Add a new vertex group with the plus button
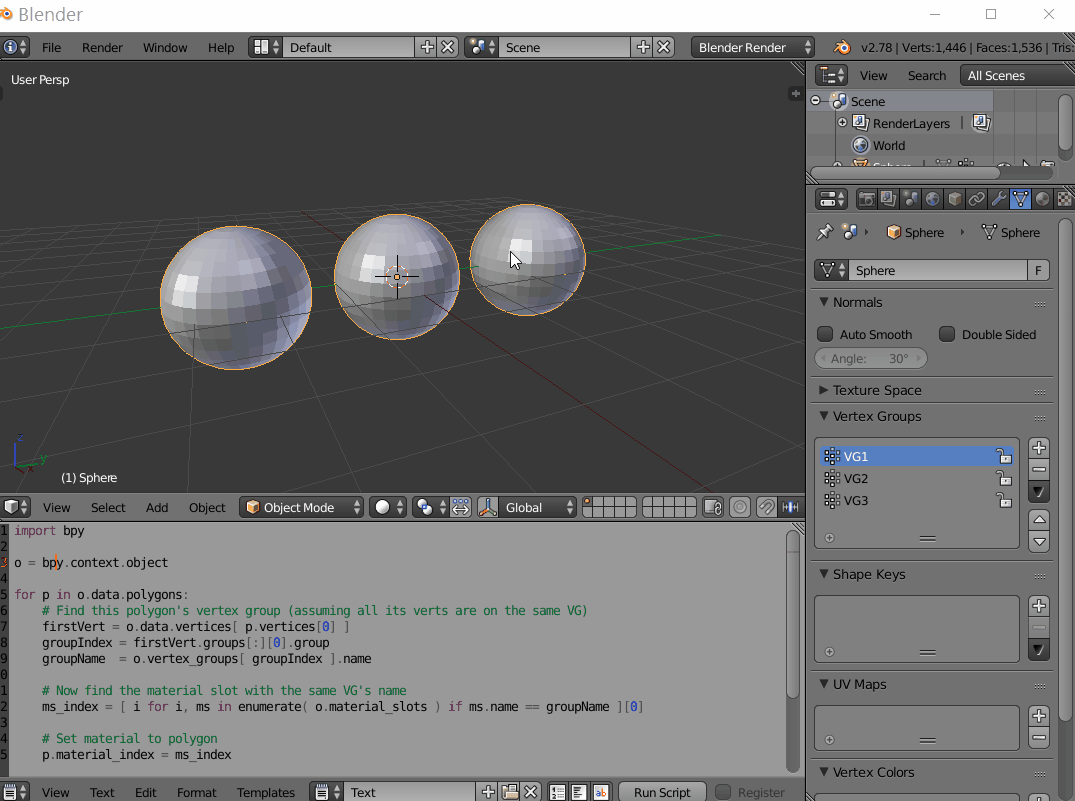 click(x=1038, y=447)
